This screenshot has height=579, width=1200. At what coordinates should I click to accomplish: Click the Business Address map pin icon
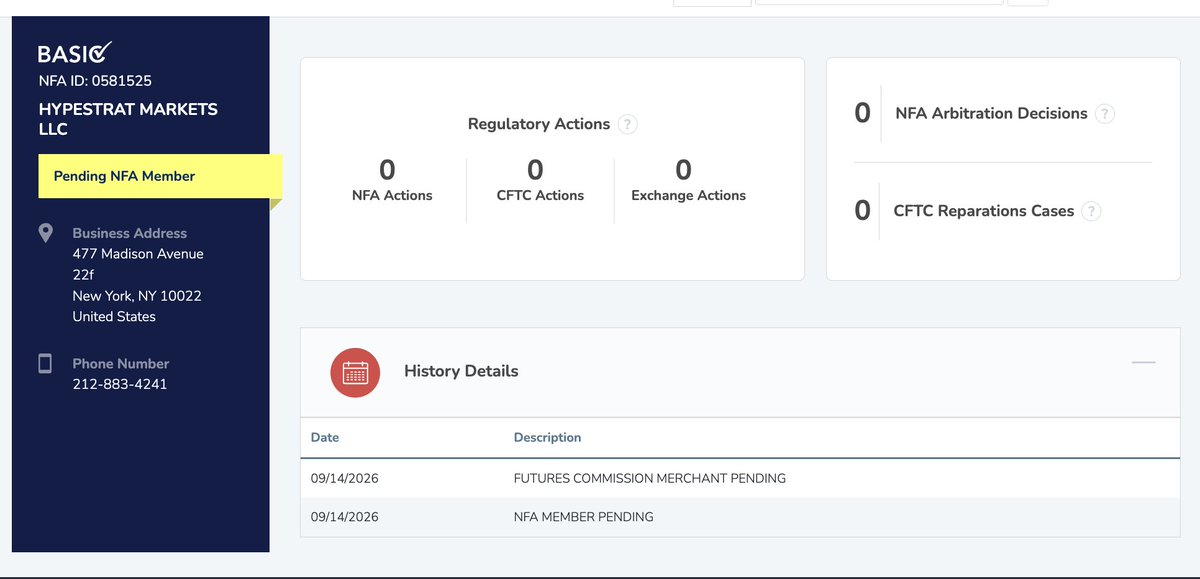click(x=45, y=233)
